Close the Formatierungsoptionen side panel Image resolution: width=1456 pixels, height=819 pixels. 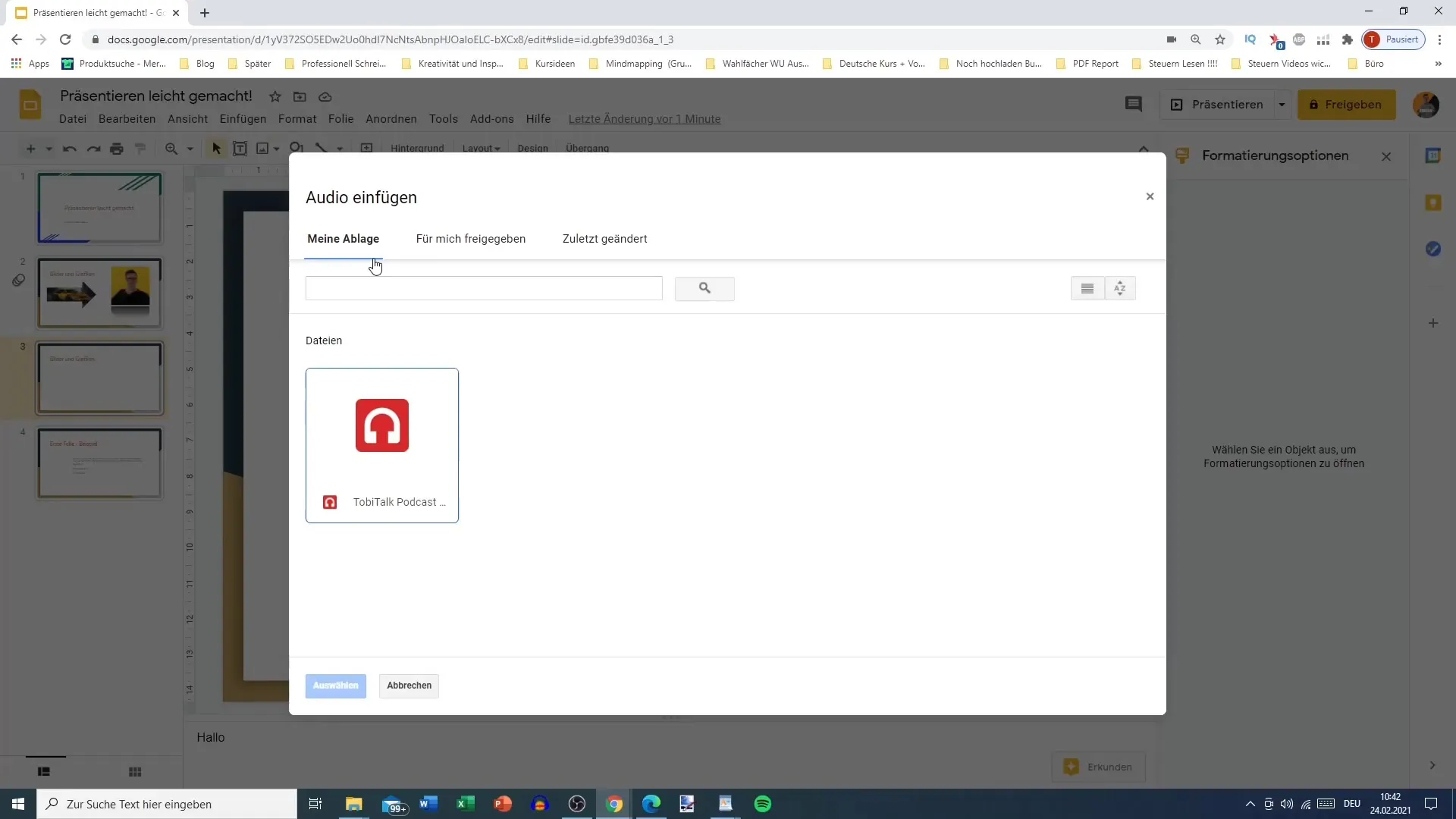pyautogui.click(x=1386, y=156)
